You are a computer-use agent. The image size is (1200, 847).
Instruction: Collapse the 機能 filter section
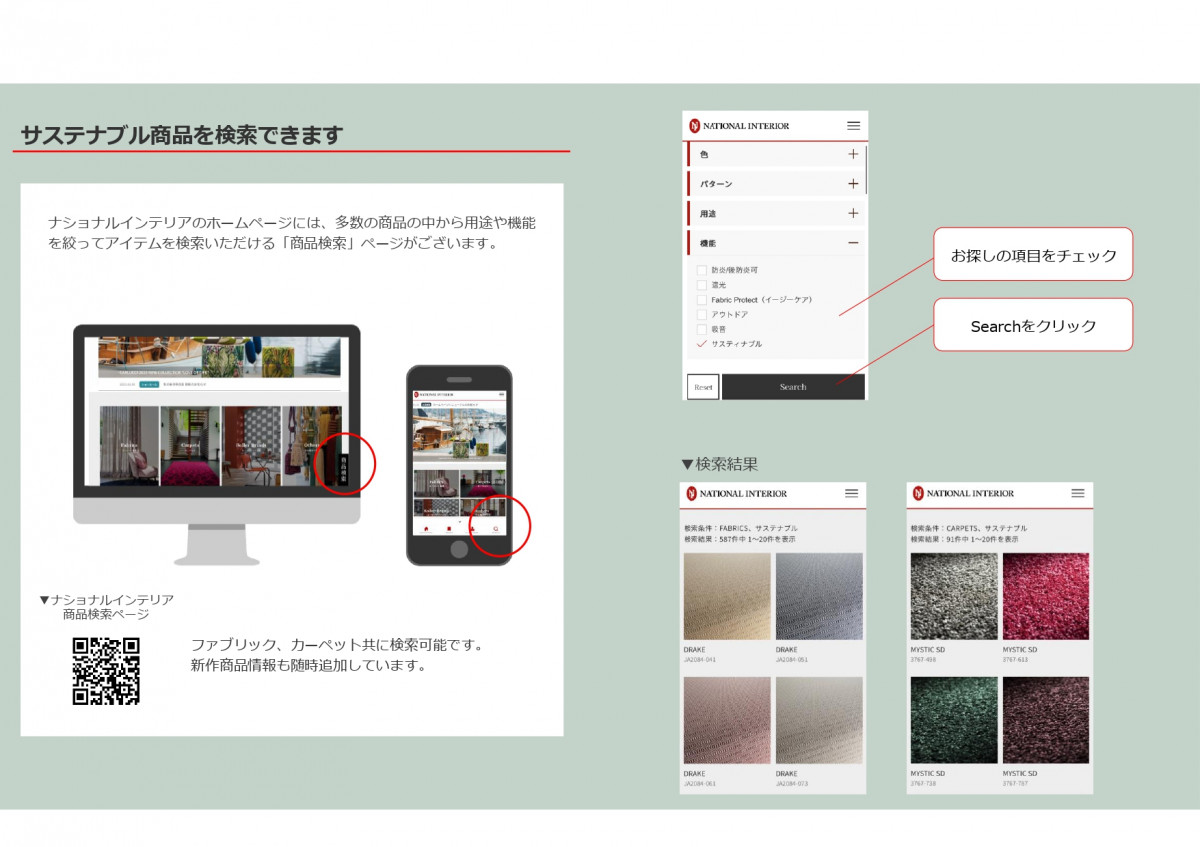[852, 243]
